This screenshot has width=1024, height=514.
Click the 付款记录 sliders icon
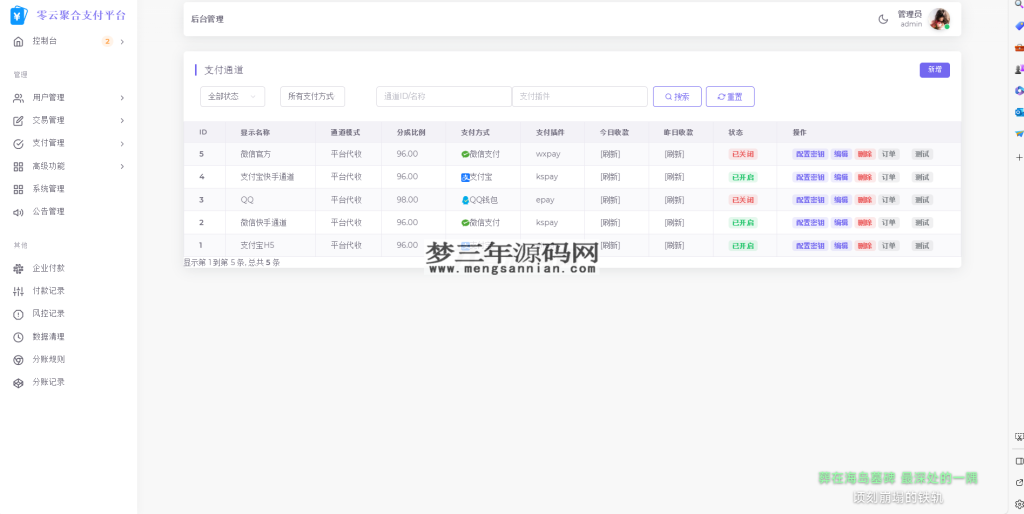[x=18, y=291]
